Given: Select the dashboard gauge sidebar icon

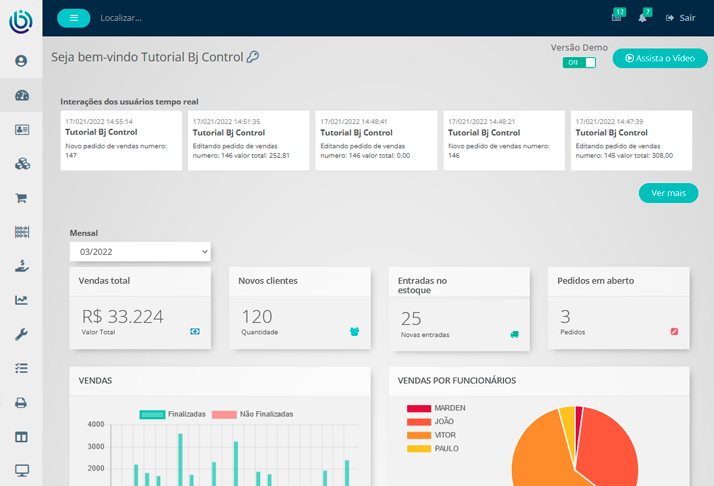Looking at the screenshot, I should [x=21, y=95].
